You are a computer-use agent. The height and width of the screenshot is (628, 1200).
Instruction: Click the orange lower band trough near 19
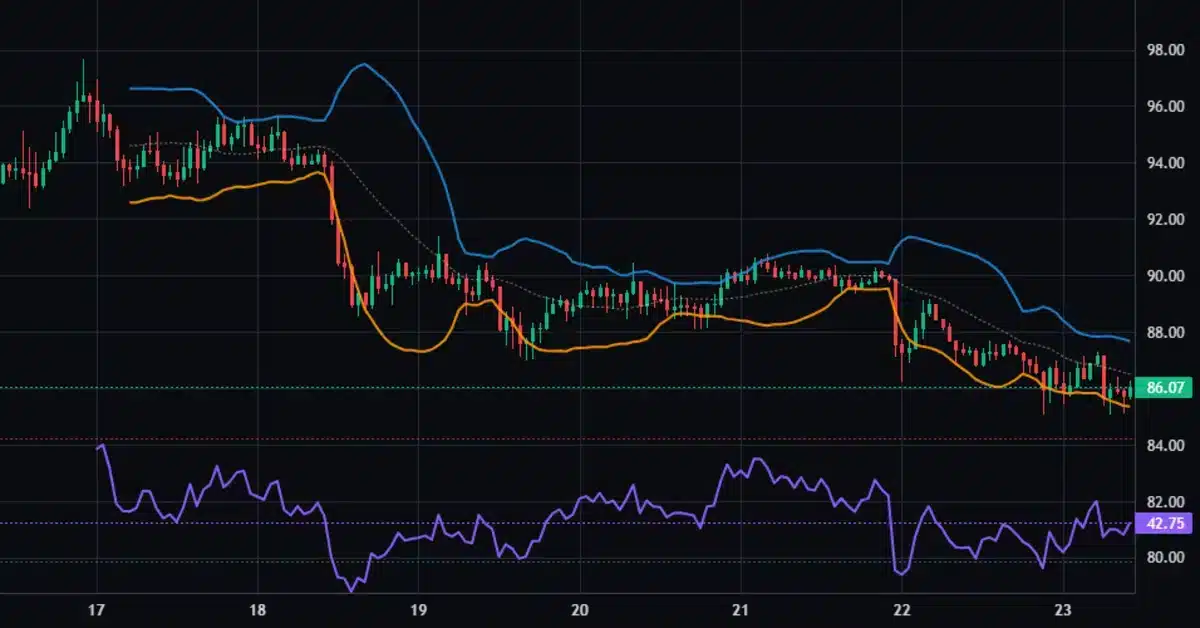(x=417, y=351)
